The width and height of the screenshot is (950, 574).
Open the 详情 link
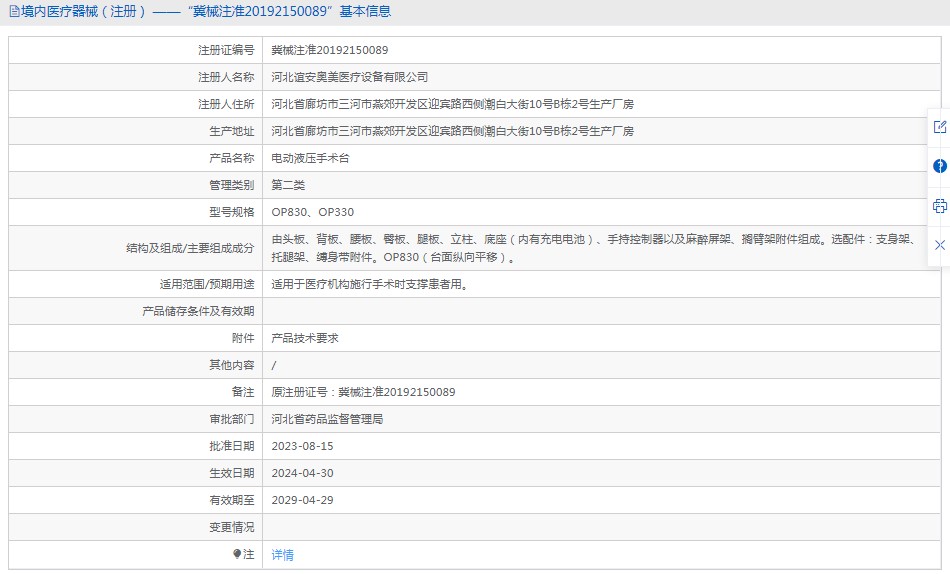(282, 555)
